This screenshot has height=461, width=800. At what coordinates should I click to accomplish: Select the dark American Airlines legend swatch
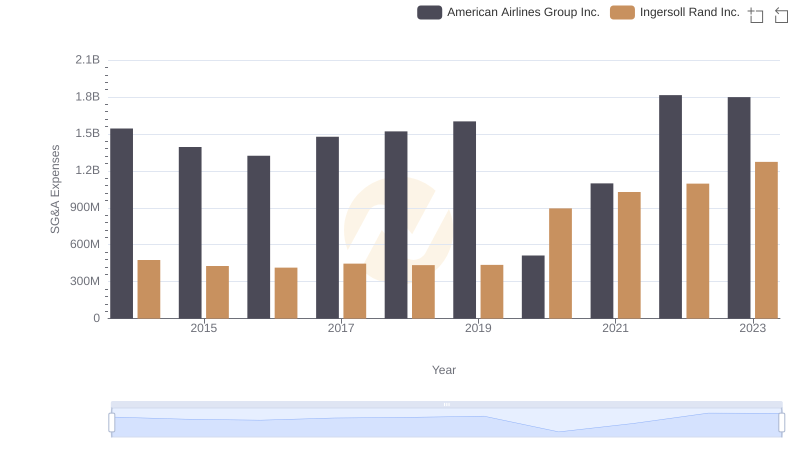point(430,12)
